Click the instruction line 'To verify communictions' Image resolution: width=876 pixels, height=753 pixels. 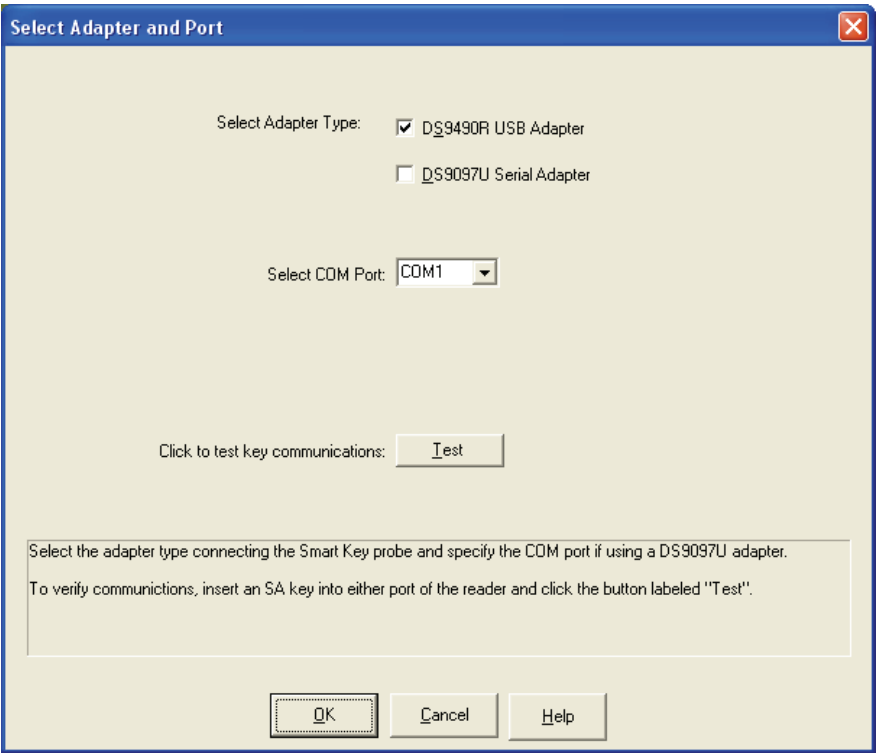tap(391, 589)
